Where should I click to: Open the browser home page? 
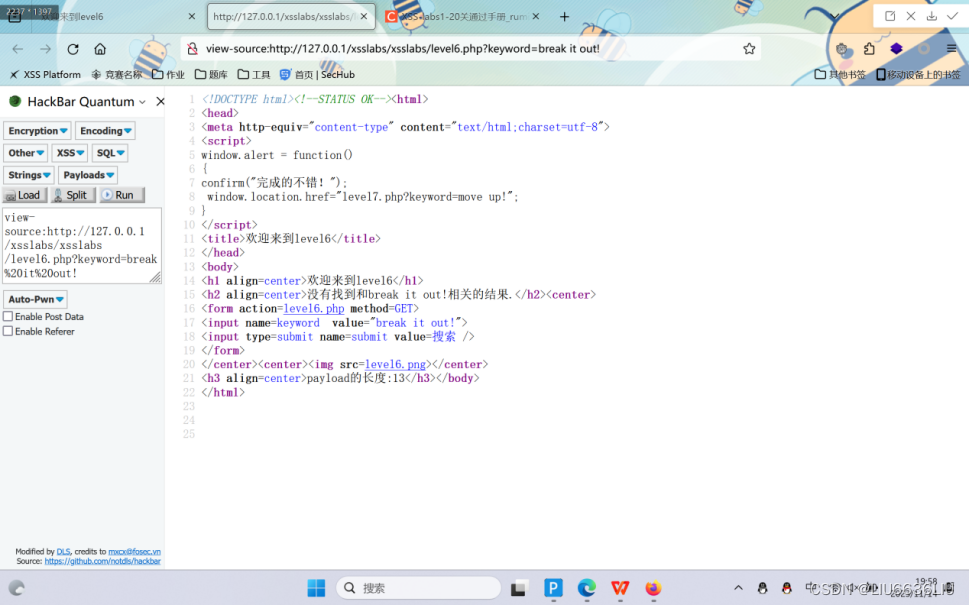tap(100, 49)
